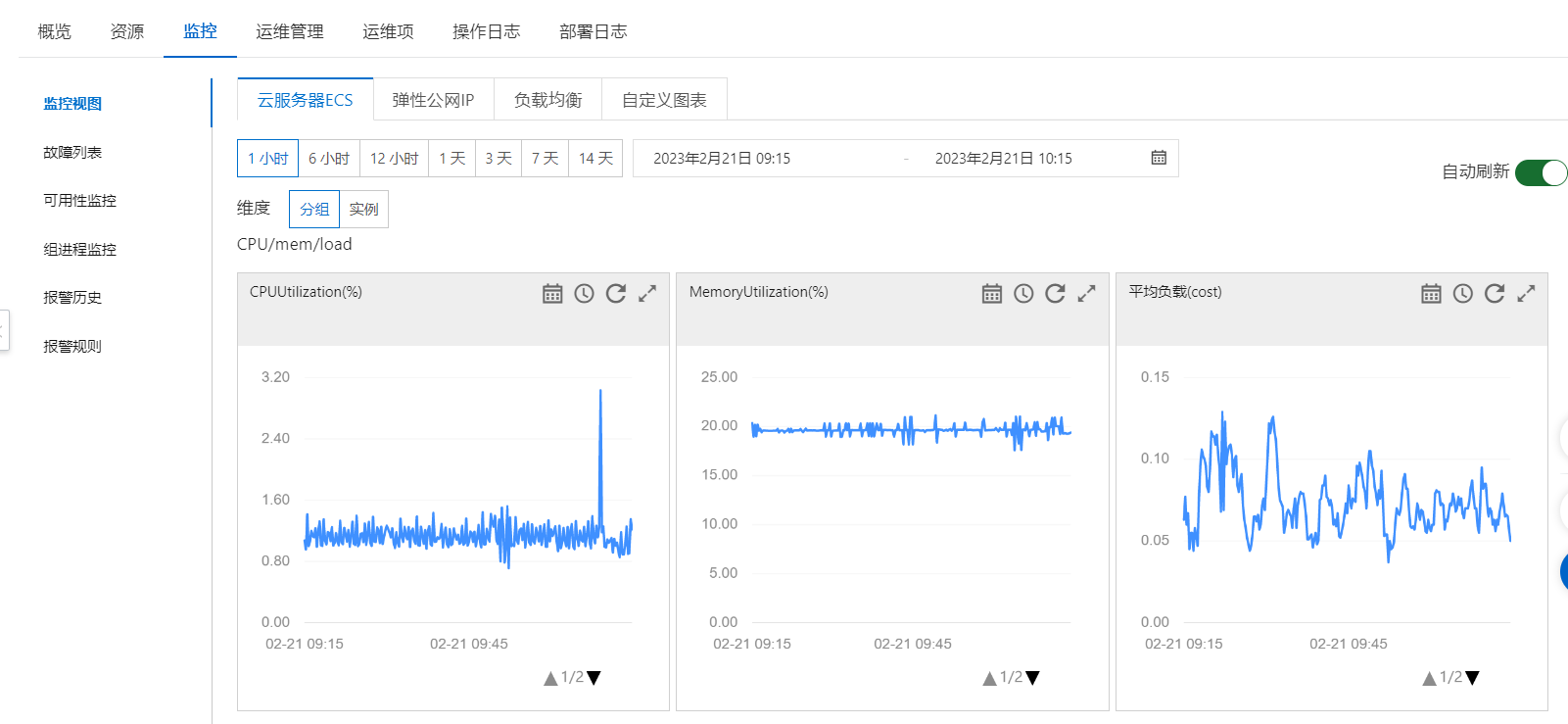Open 组进程监控 in sidebar

79,249
